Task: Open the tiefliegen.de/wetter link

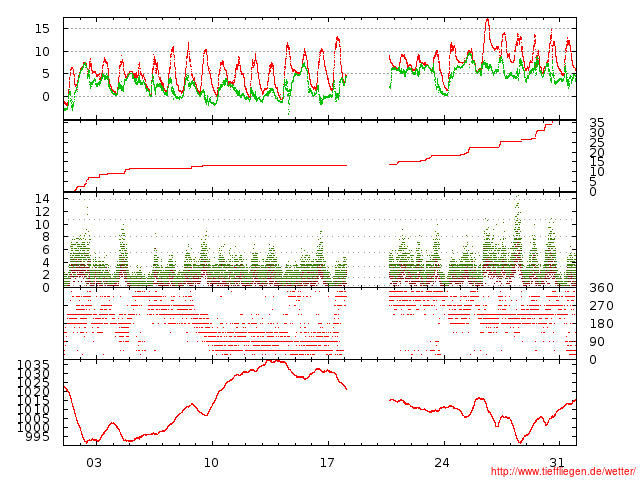Action: point(563,471)
